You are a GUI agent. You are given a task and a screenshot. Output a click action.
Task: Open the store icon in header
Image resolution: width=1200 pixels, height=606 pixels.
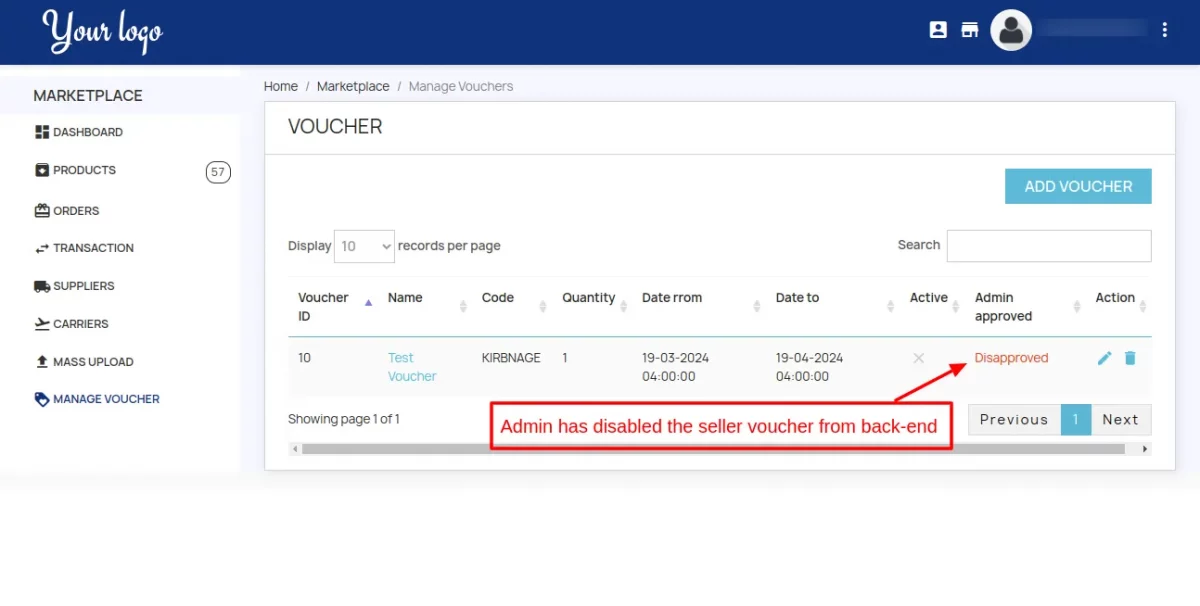point(969,30)
